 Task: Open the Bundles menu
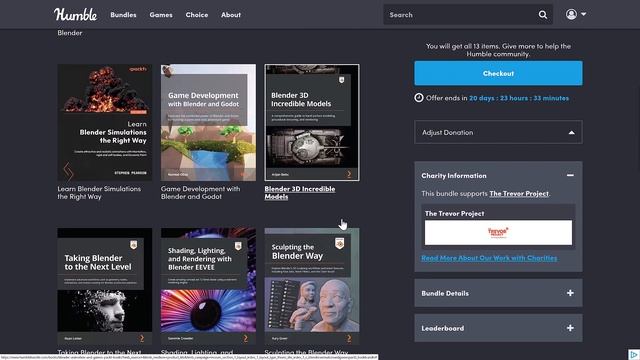pos(123,15)
